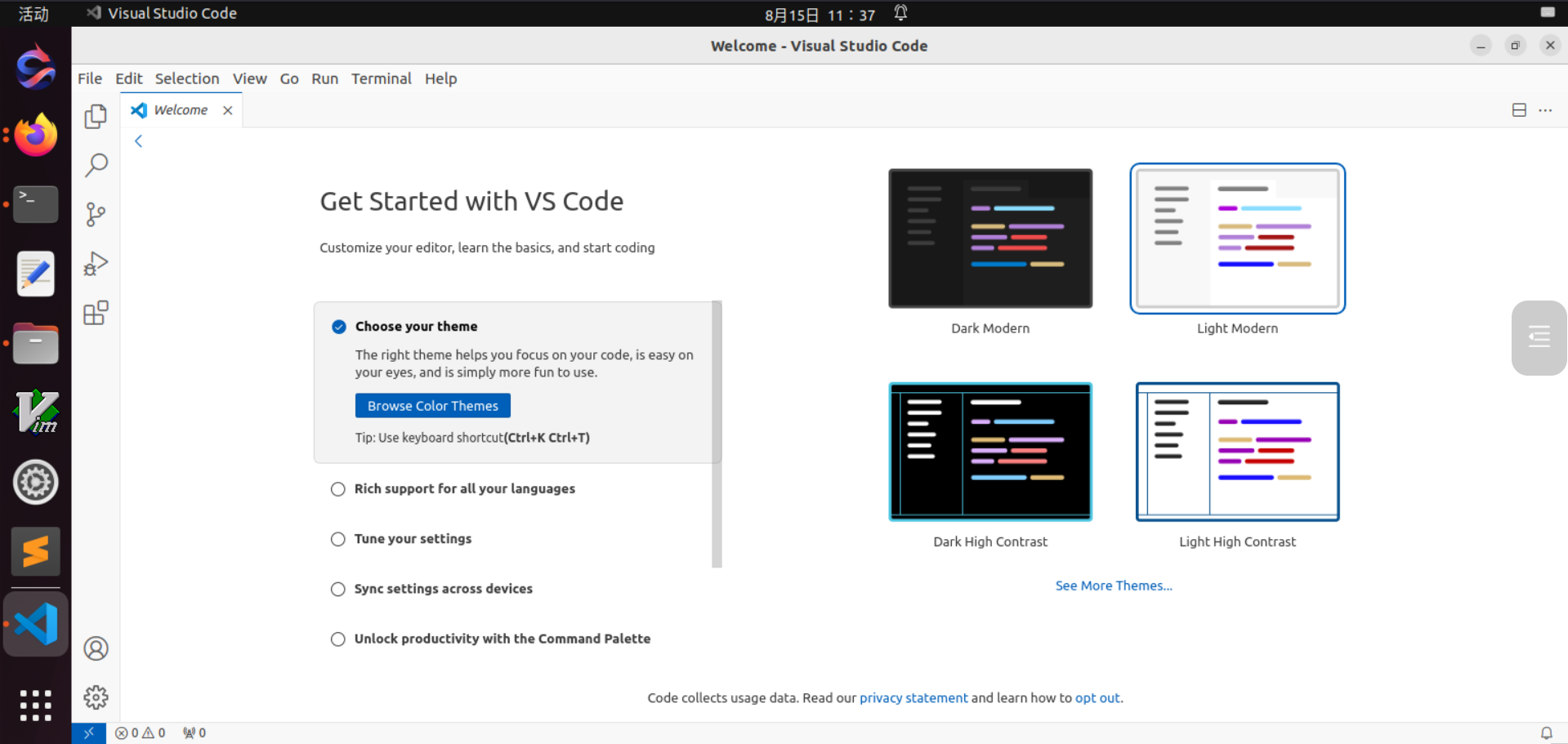Select Rich support for all your languages
The image size is (1568, 744).
coord(464,489)
